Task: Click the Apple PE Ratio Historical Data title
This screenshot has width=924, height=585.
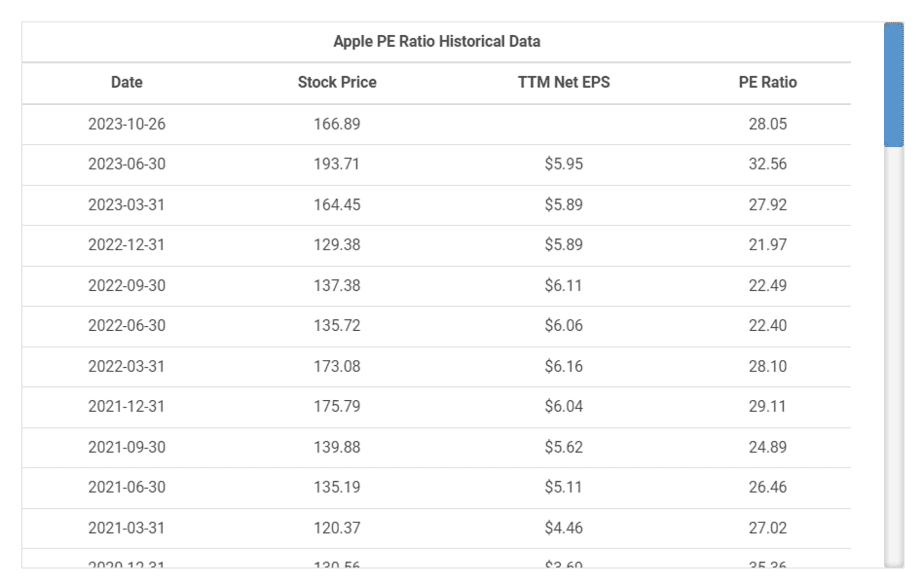Action: point(436,42)
